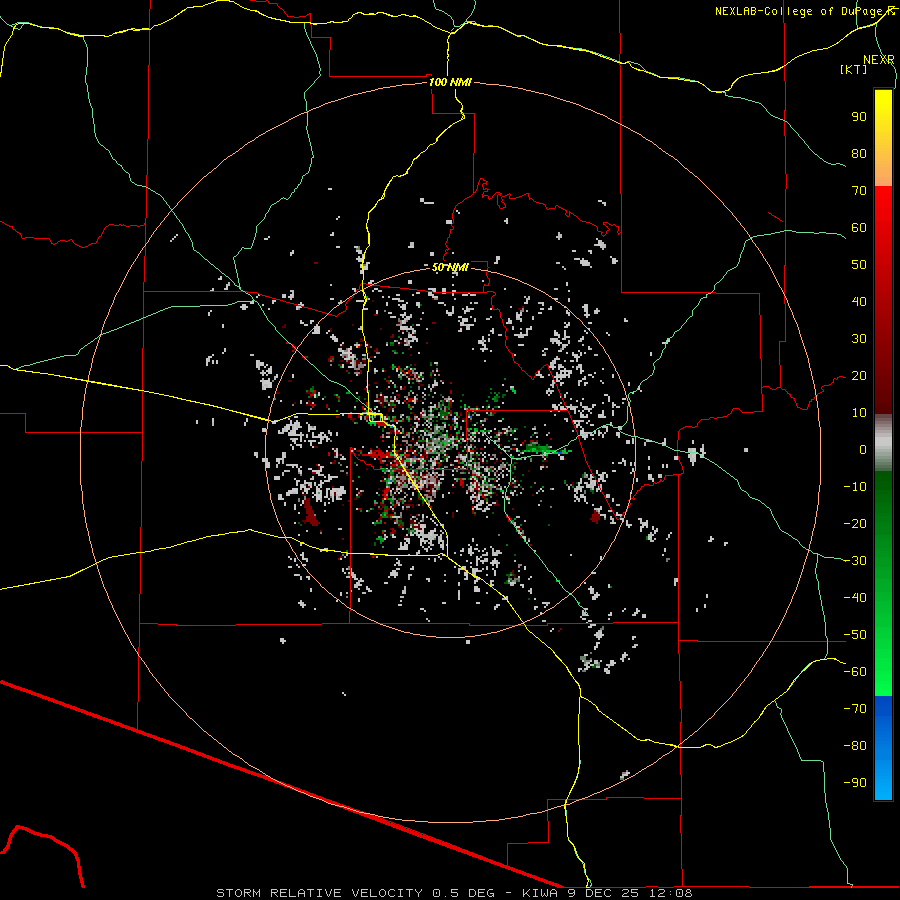The height and width of the screenshot is (900, 900).
Task: Click the 50 value on velocity scale
Action: point(859,265)
